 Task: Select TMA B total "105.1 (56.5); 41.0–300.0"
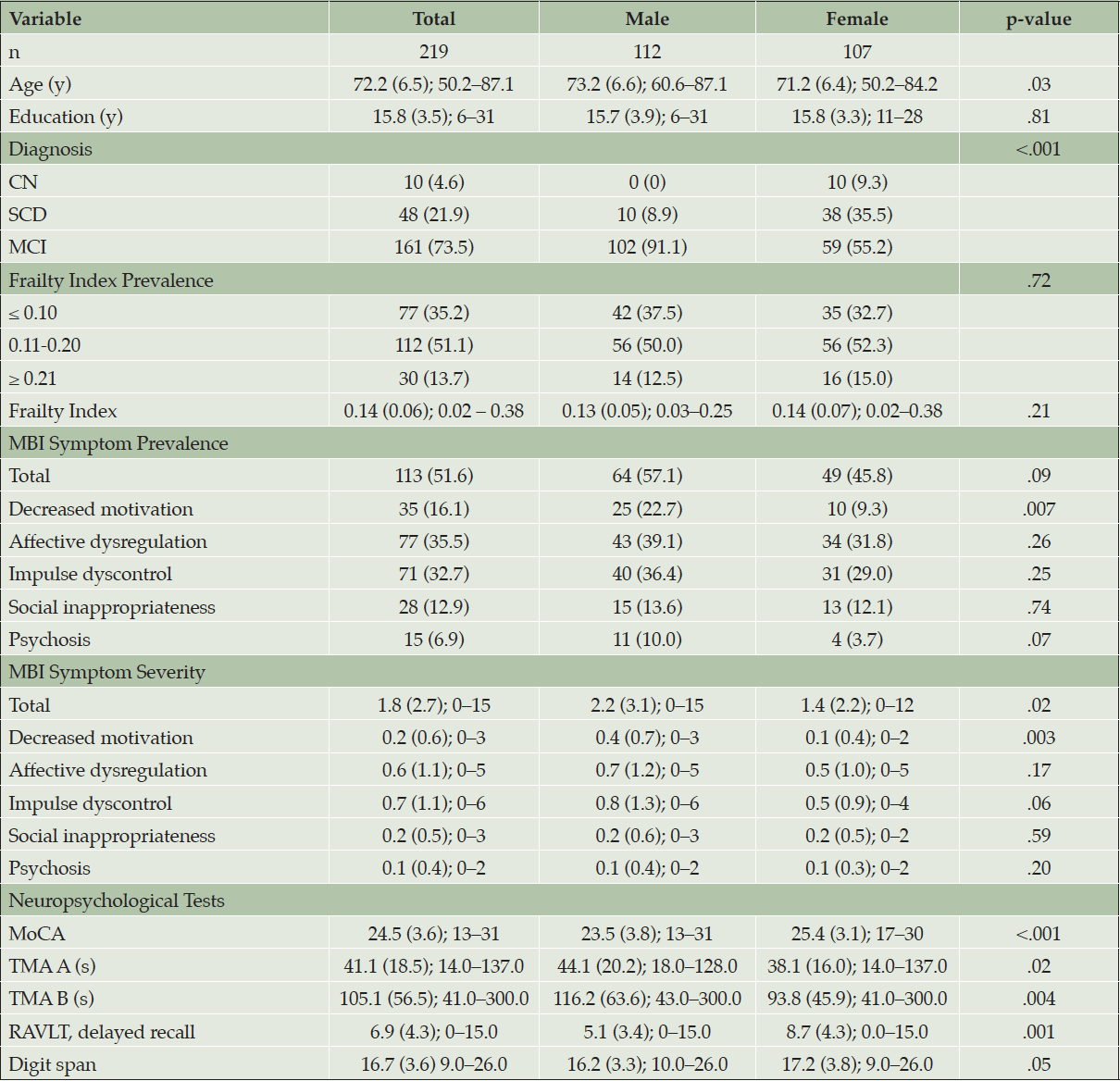pos(434,999)
